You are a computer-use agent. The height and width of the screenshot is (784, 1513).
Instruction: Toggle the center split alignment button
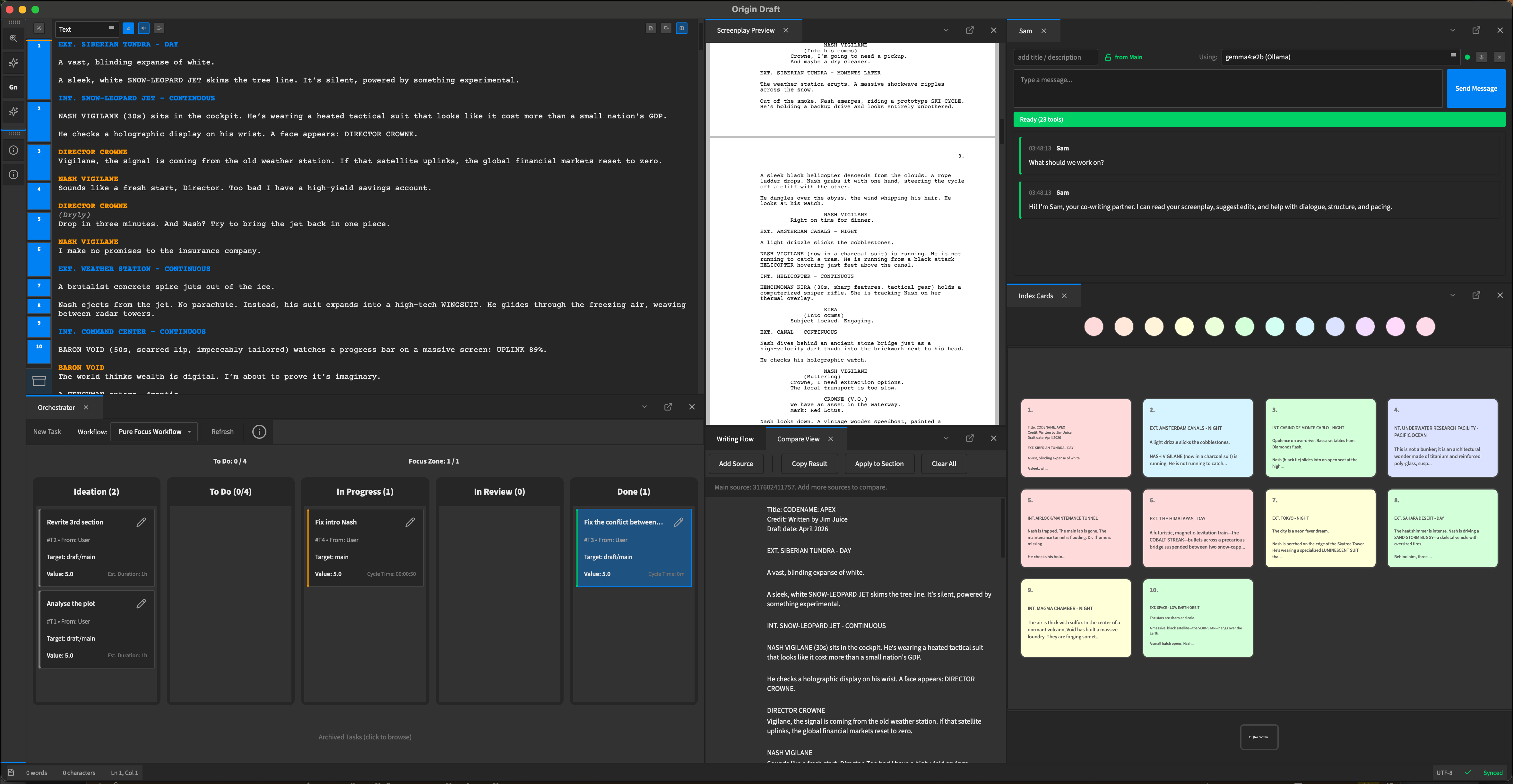click(x=144, y=28)
